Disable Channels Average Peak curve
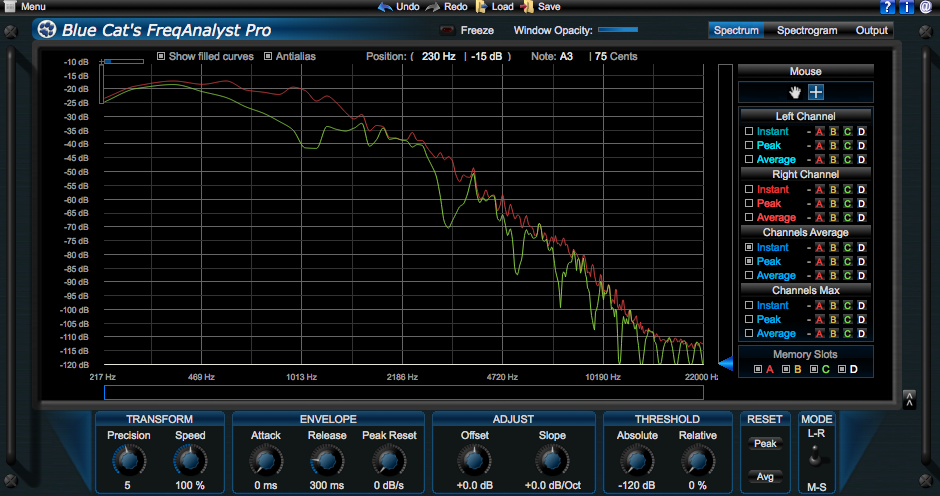This screenshot has width=940, height=496. 749,261
